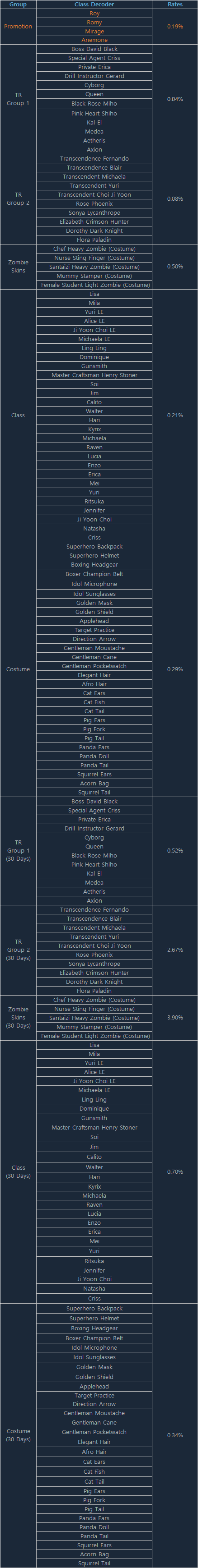Click the 0.08% rate value
Image resolution: width=198 pixels, height=1568 pixels.
[x=175, y=198]
